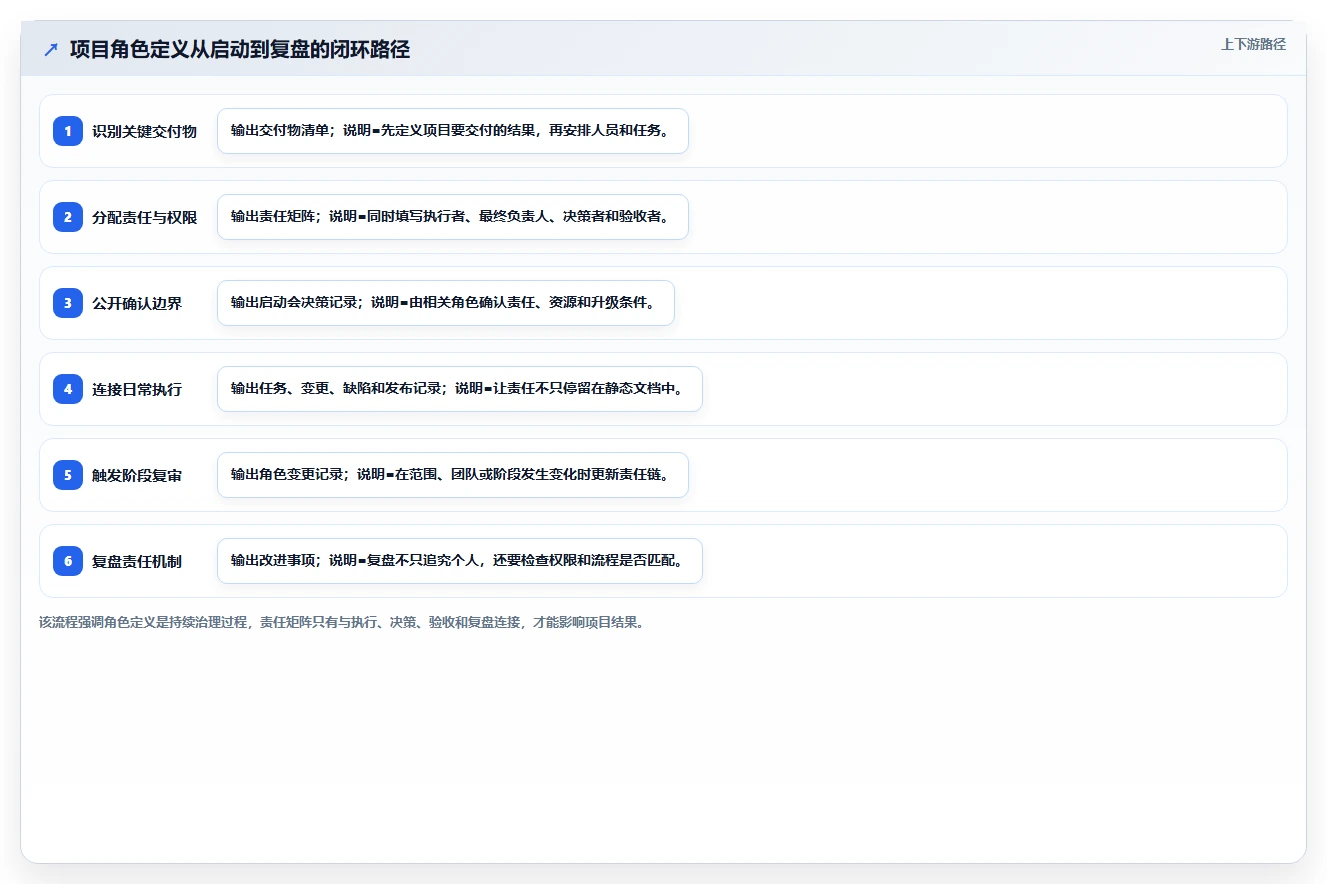
Task: Click the 分配责任与权限 step label
Action: tap(145, 217)
